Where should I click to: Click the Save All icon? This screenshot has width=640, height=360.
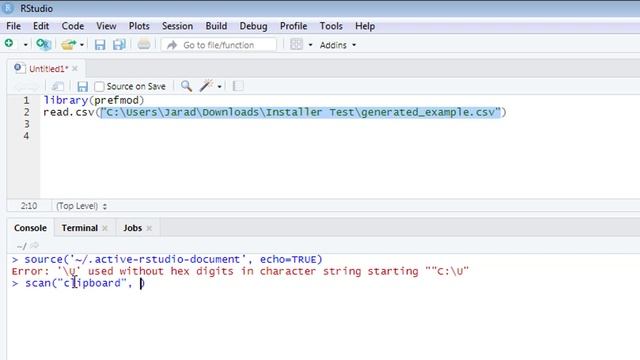tap(119, 44)
